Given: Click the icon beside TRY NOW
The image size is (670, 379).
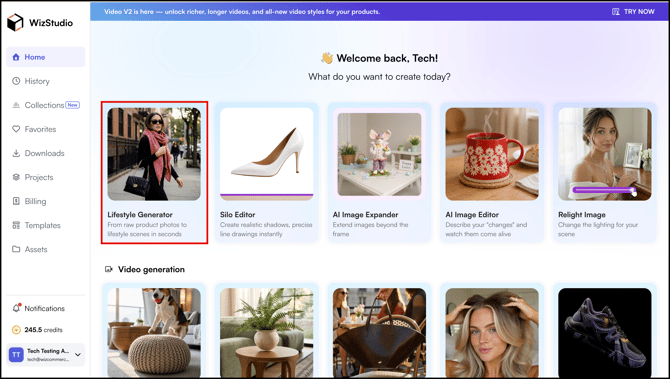Looking at the screenshot, I should 616,12.
